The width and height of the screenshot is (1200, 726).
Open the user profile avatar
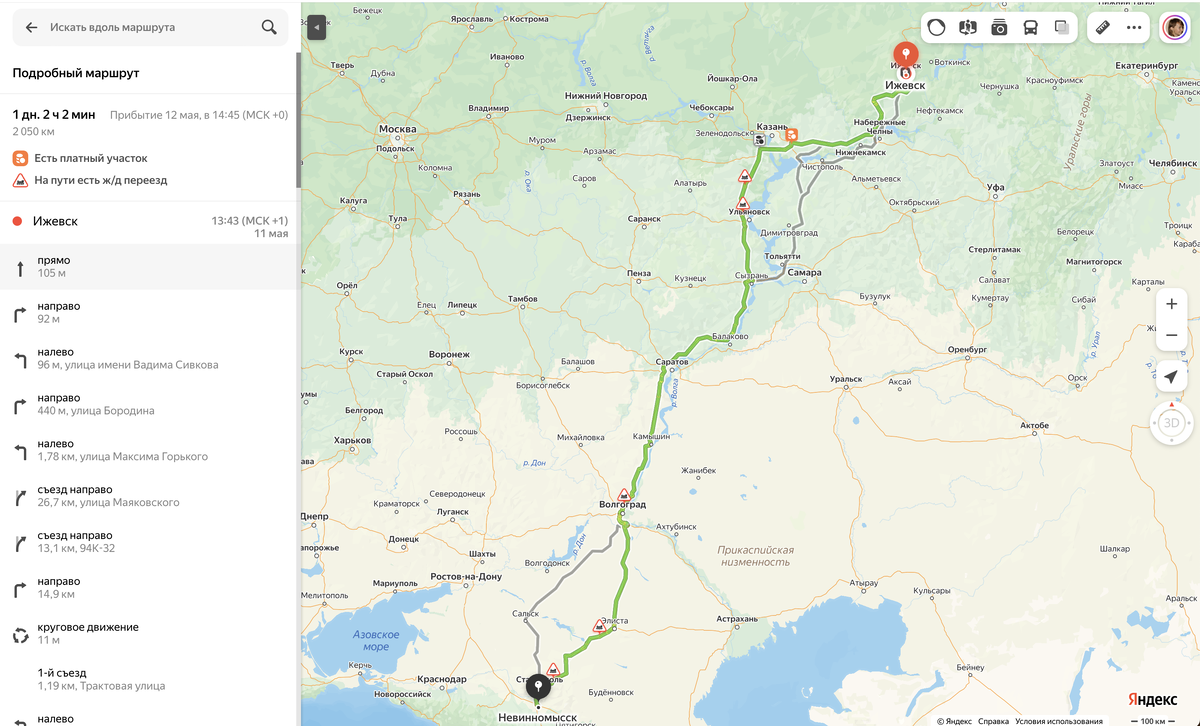click(x=1174, y=28)
